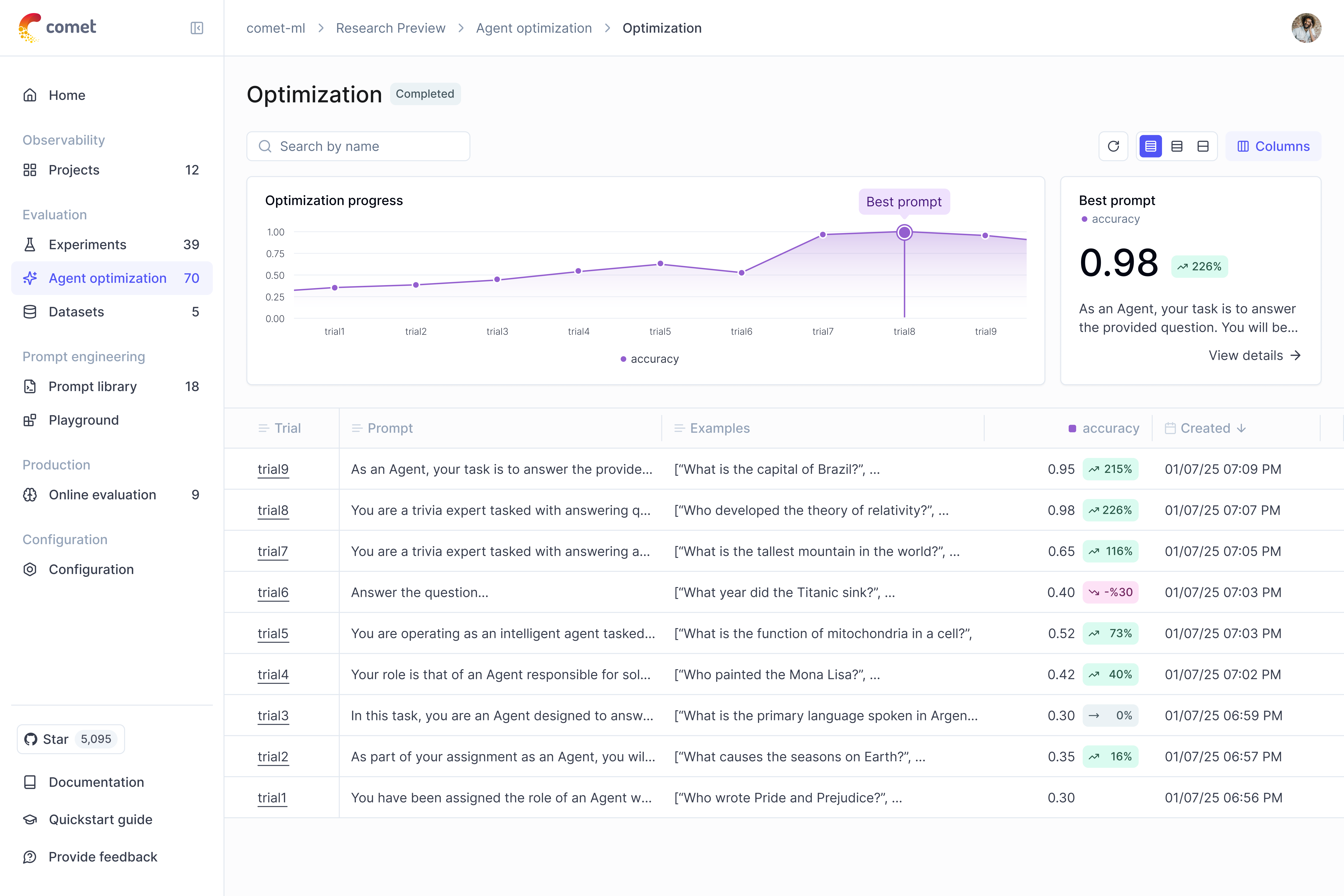This screenshot has height=896, width=1344.
Task: Navigate to Research Preview breadcrumb
Action: pos(390,28)
